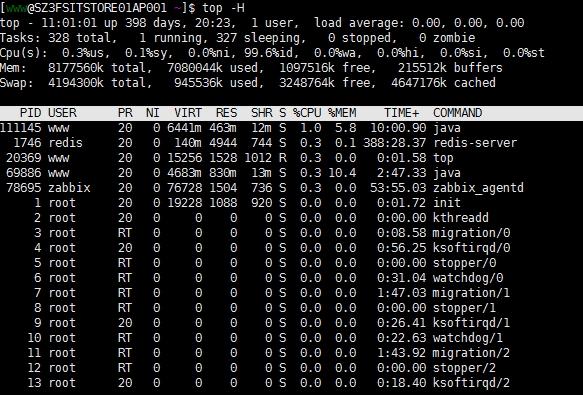Click the '327 sleeping' value
Screen dimensions: 583x395
coord(258,38)
